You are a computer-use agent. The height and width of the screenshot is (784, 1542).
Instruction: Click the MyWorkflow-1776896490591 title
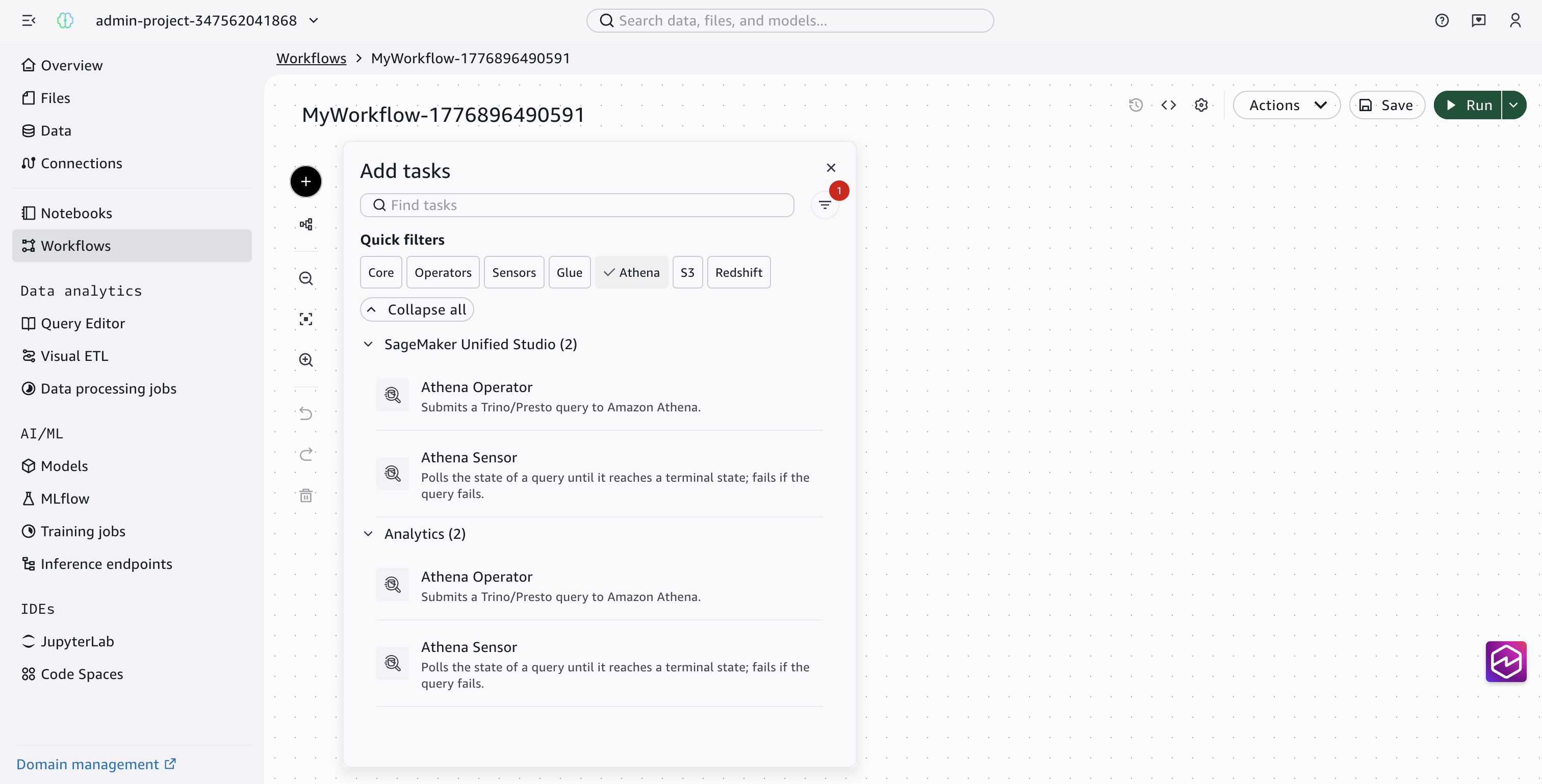(443, 114)
